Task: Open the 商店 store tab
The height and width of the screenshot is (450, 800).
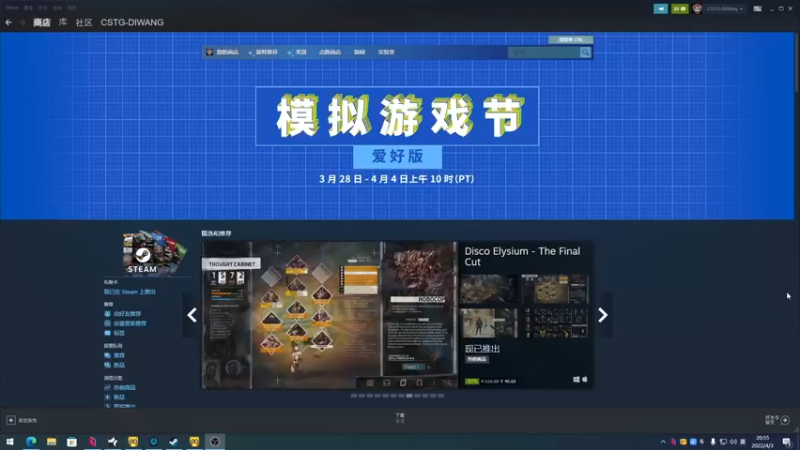Action: [x=42, y=22]
